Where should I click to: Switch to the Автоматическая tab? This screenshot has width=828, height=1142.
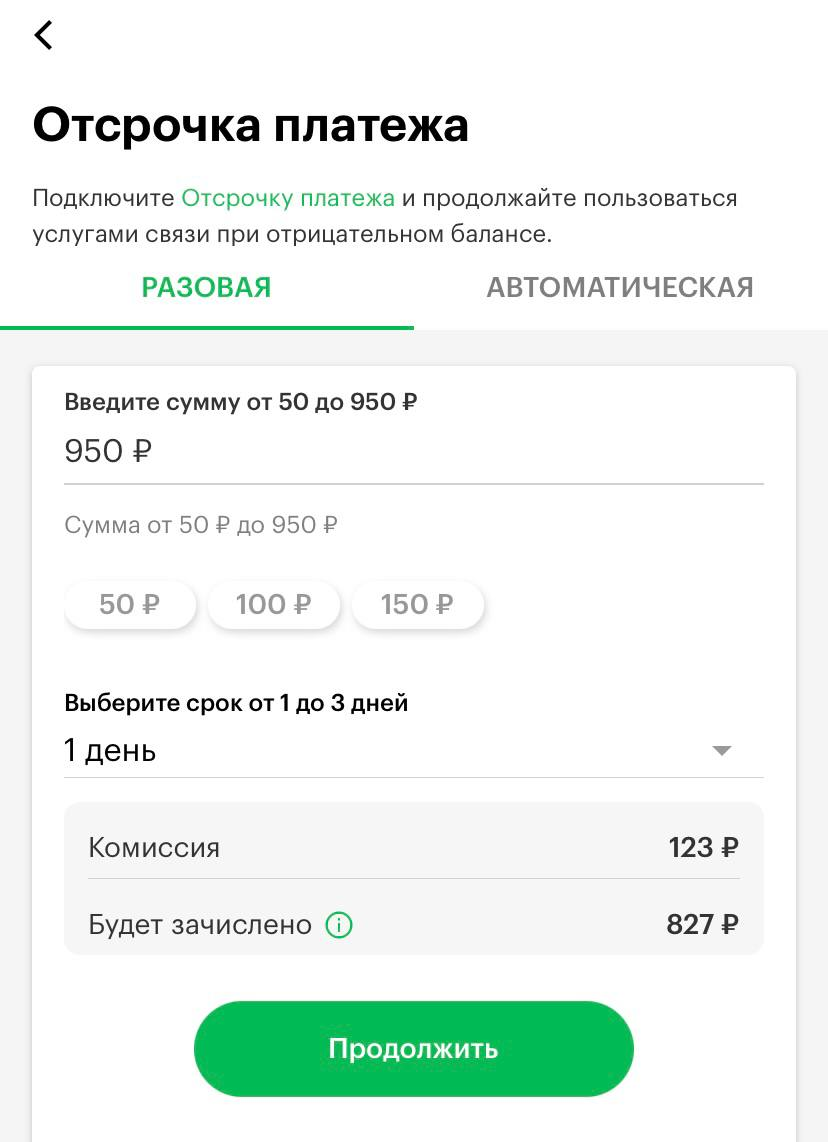coord(620,288)
